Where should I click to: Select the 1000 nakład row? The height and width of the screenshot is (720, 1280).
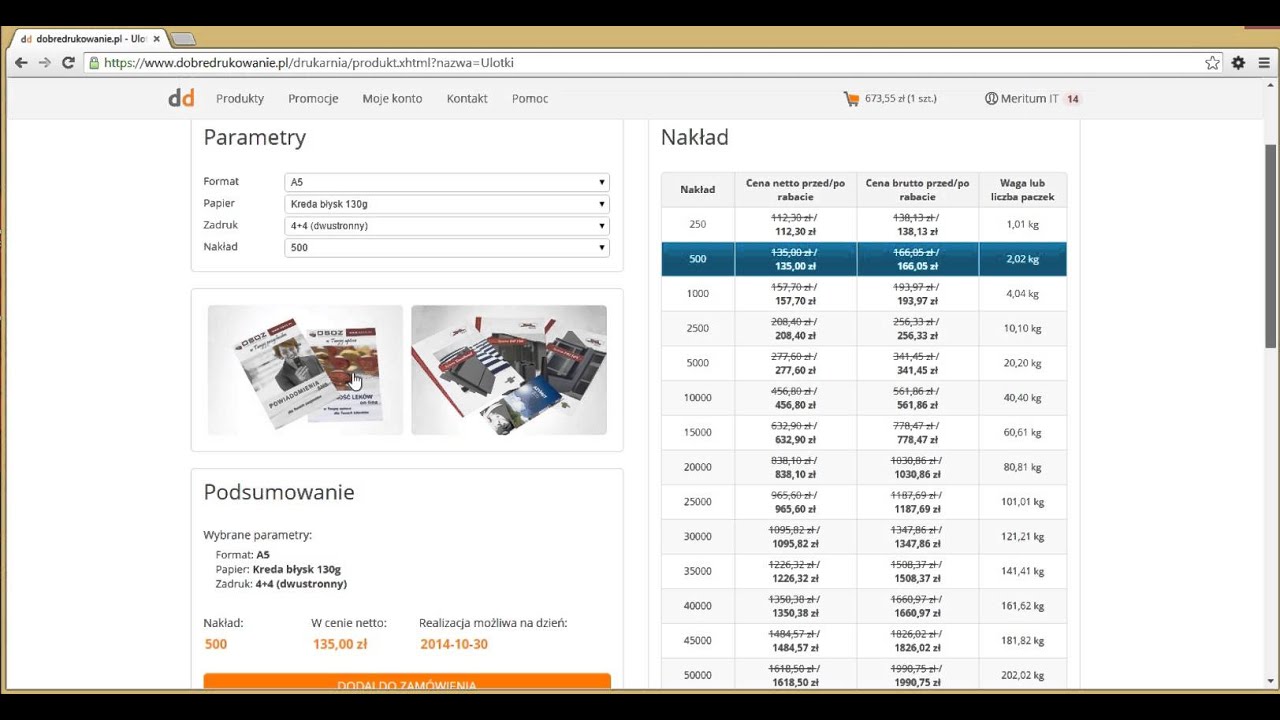click(864, 294)
